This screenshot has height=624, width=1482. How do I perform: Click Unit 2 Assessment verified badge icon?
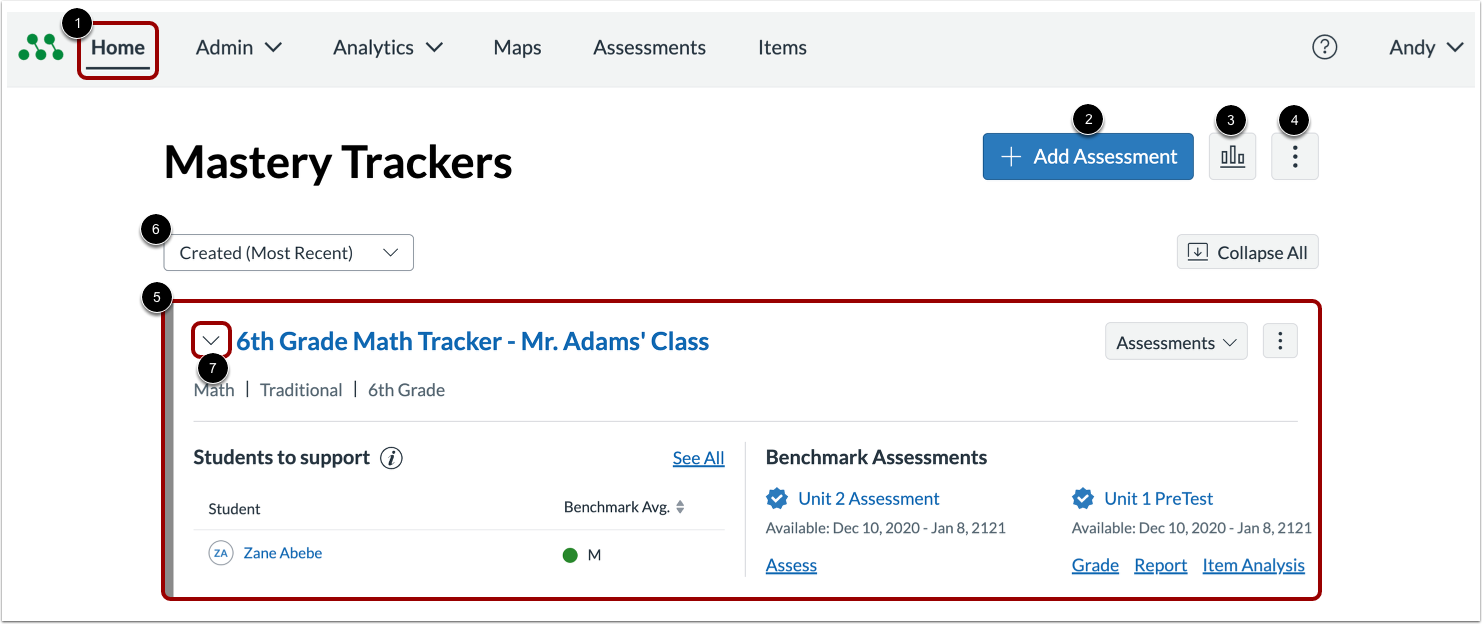[776, 498]
